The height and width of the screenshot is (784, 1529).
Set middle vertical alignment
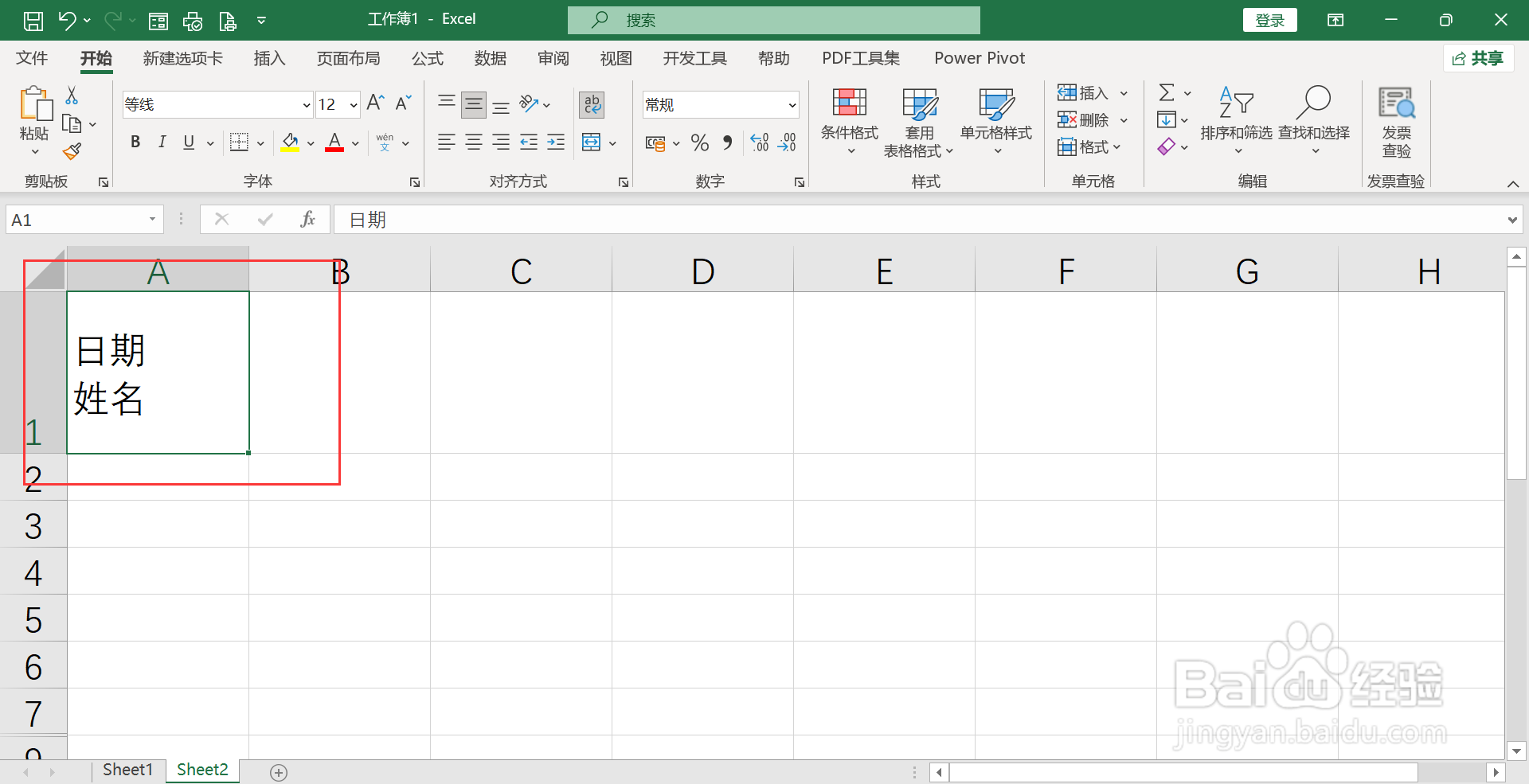coord(474,104)
